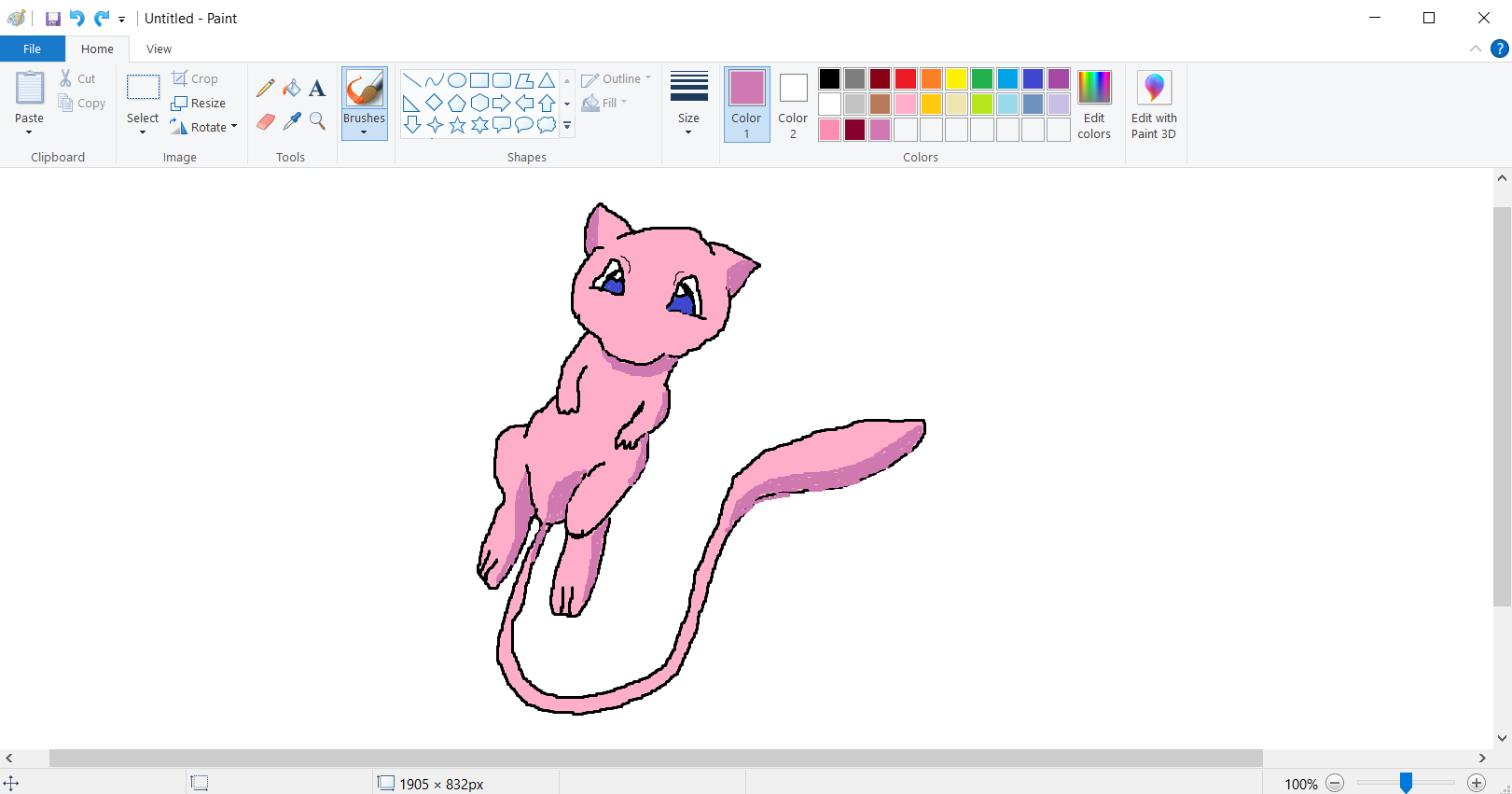Pick the red color swatch
The width and height of the screenshot is (1512, 794).
906,78
